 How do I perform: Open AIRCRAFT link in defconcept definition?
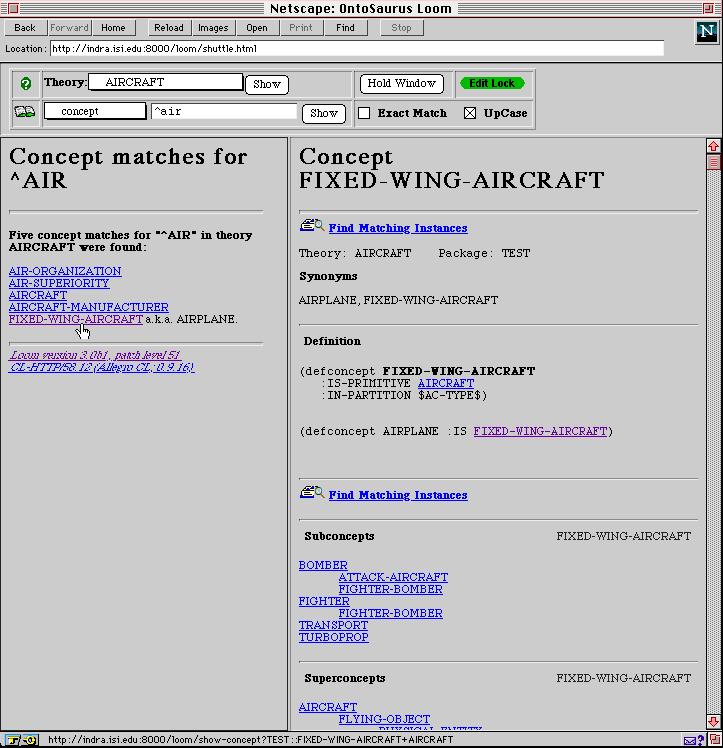[x=446, y=383]
